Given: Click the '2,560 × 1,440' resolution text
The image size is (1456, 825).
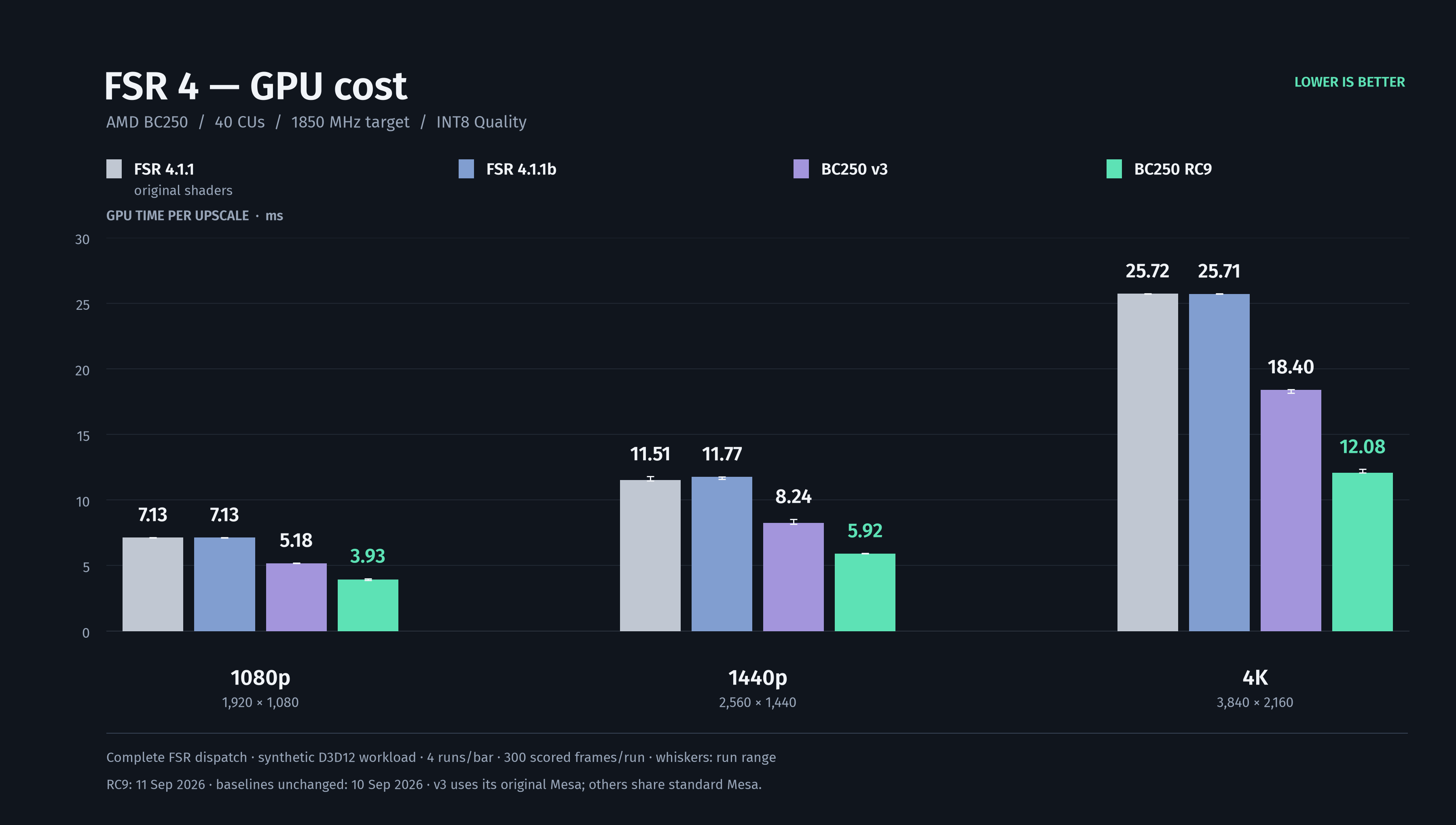Looking at the screenshot, I should pyautogui.click(x=758, y=702).
